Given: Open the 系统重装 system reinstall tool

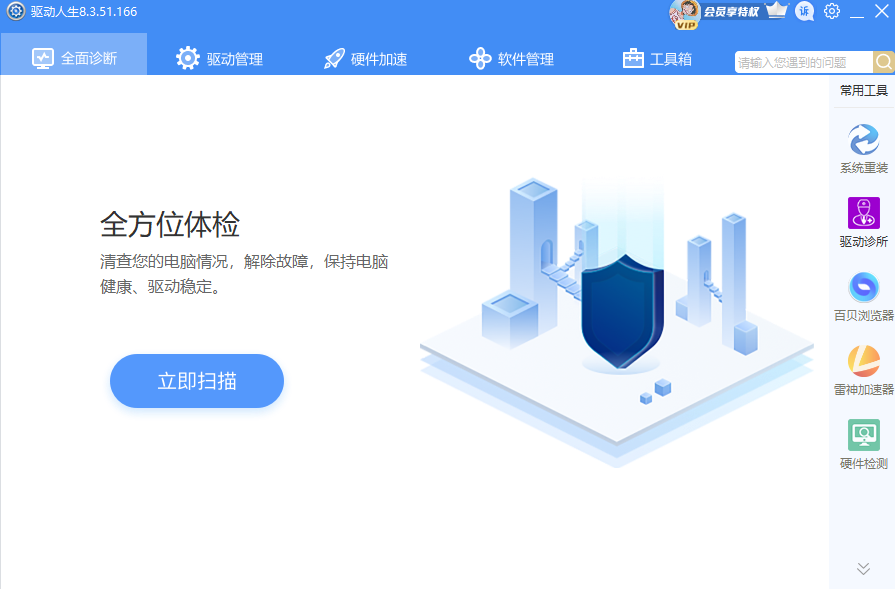Looking at the screenshot, I should 864,148.
